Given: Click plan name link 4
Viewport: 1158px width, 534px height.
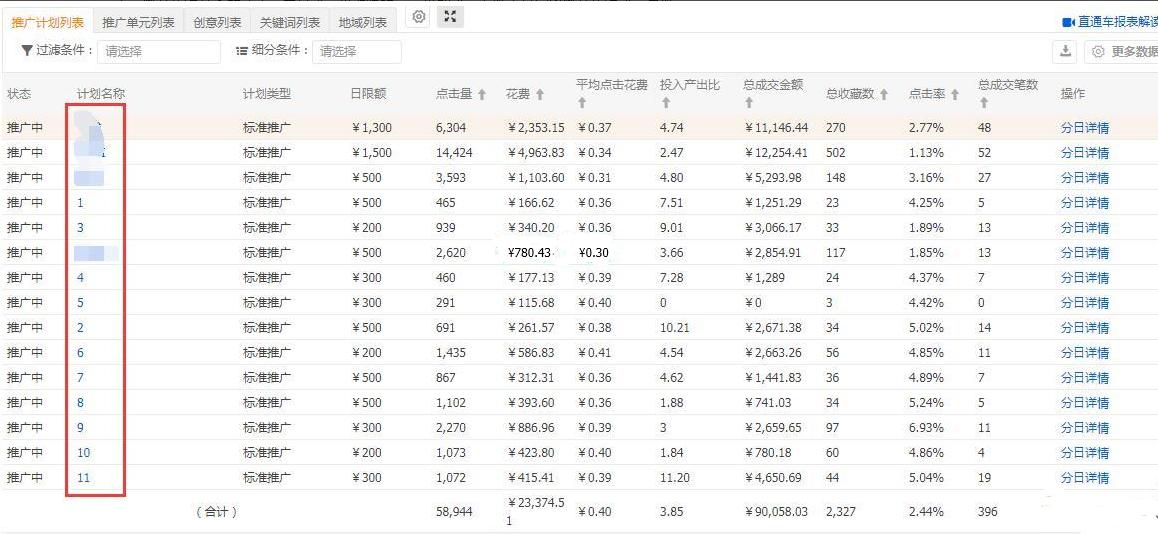Looking at the screenshot, I should [80, 278].
